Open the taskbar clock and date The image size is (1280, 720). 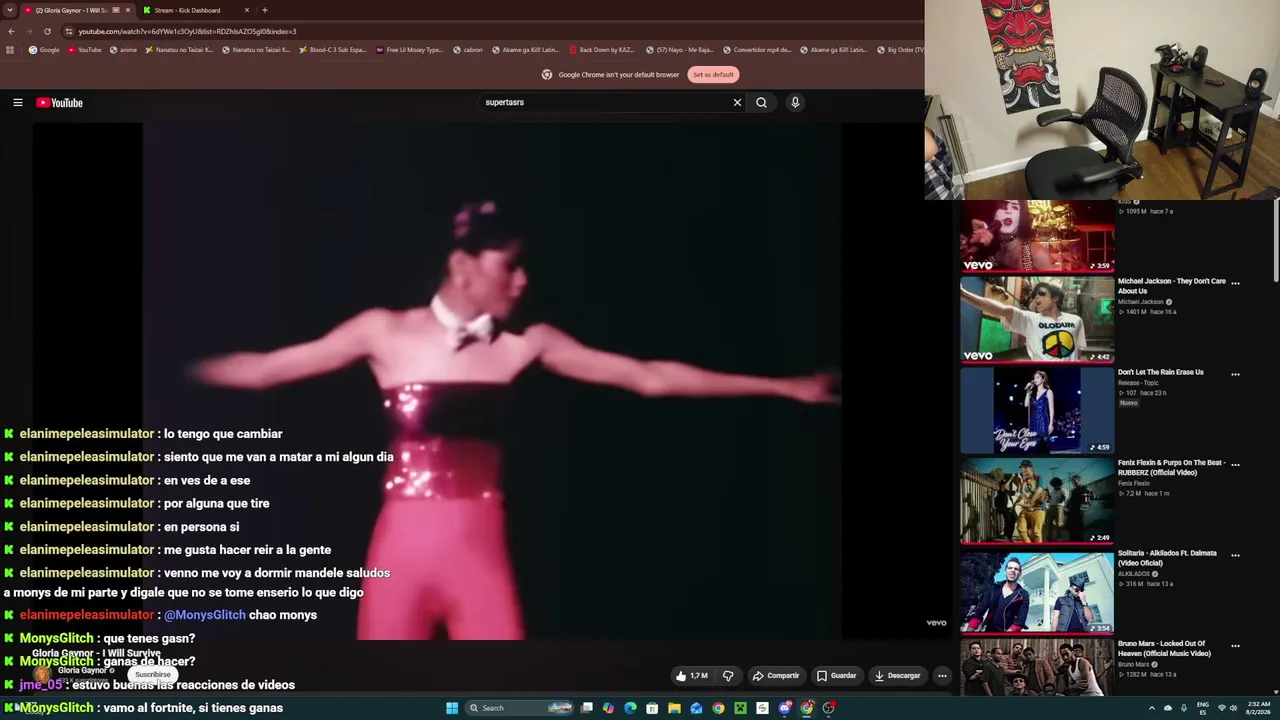pyautogui.click(x=1258, y=708)
